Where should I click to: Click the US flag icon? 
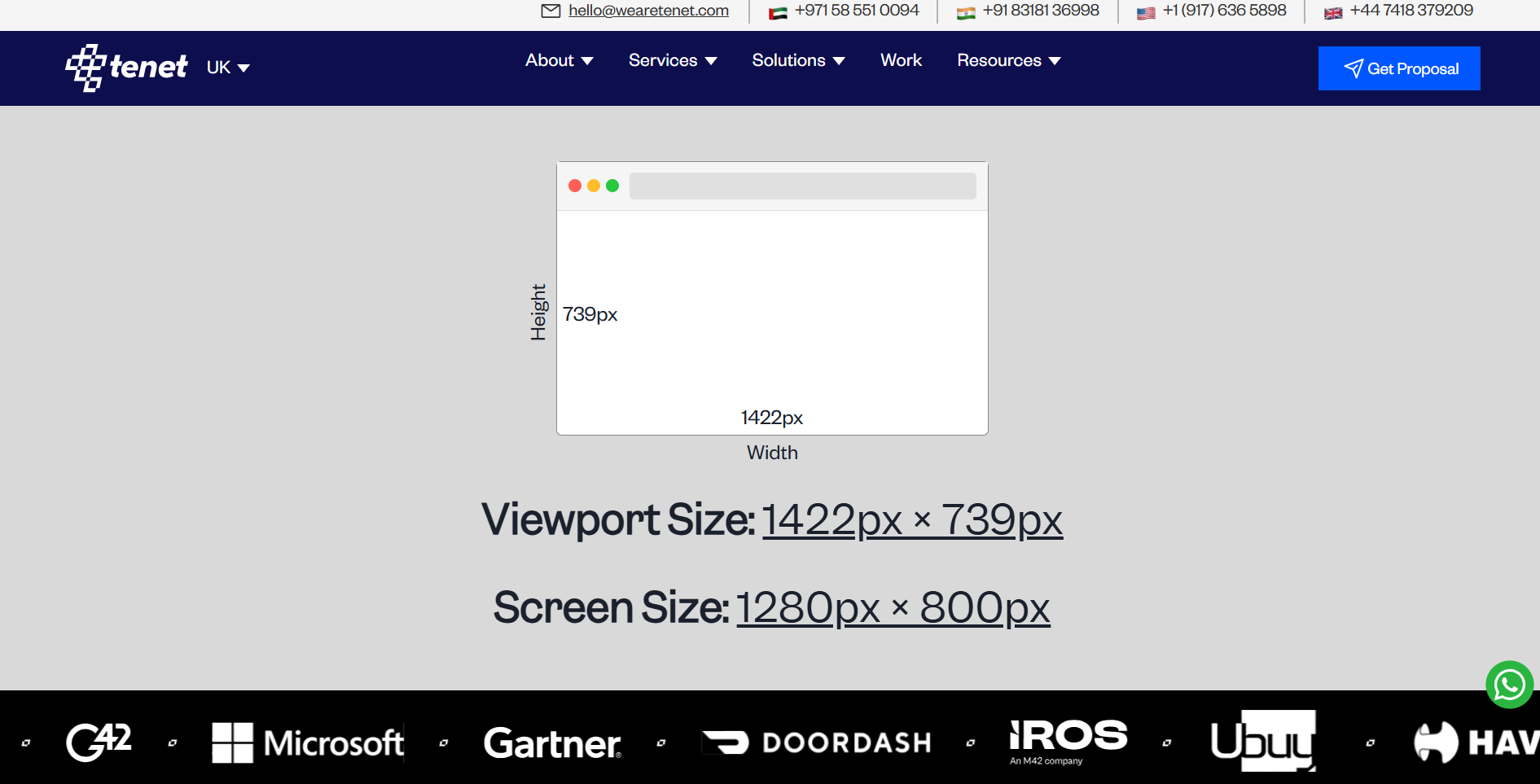coord(1146,12)
